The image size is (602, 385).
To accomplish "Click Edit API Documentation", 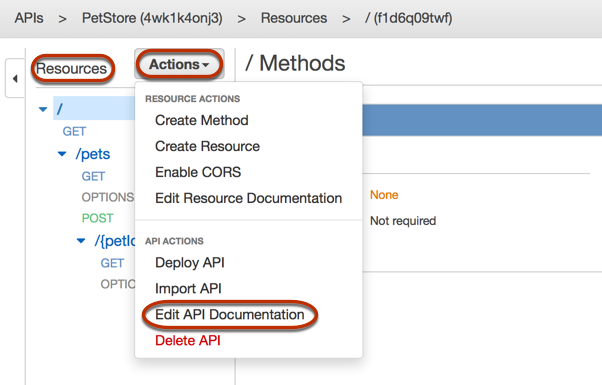I will (x=230, y=315).
